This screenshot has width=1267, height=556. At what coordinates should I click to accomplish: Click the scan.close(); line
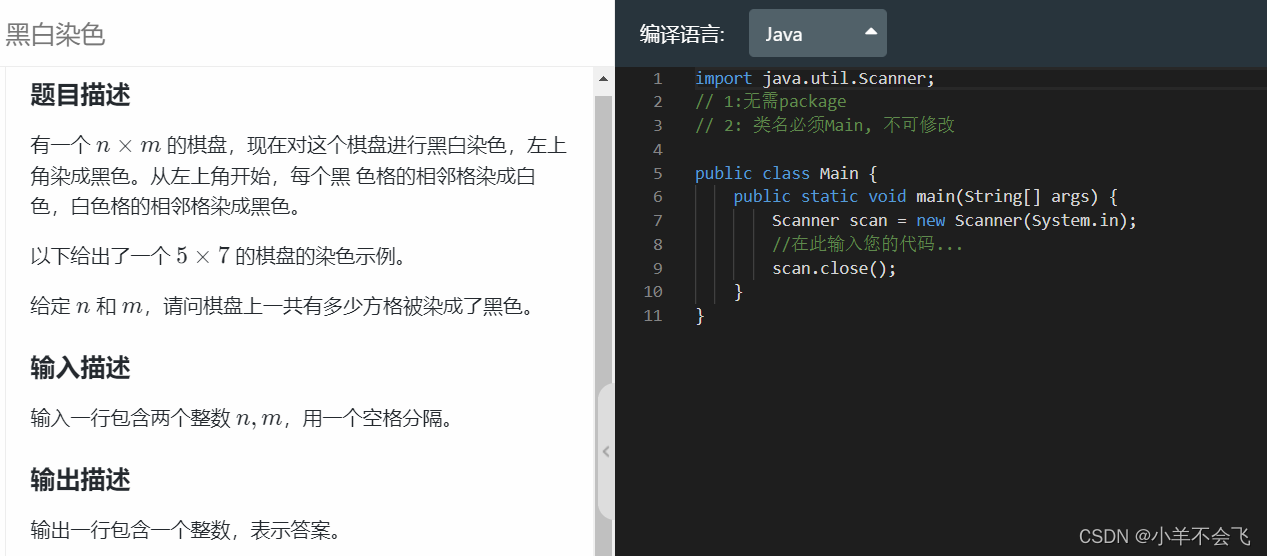coord(834,269)
